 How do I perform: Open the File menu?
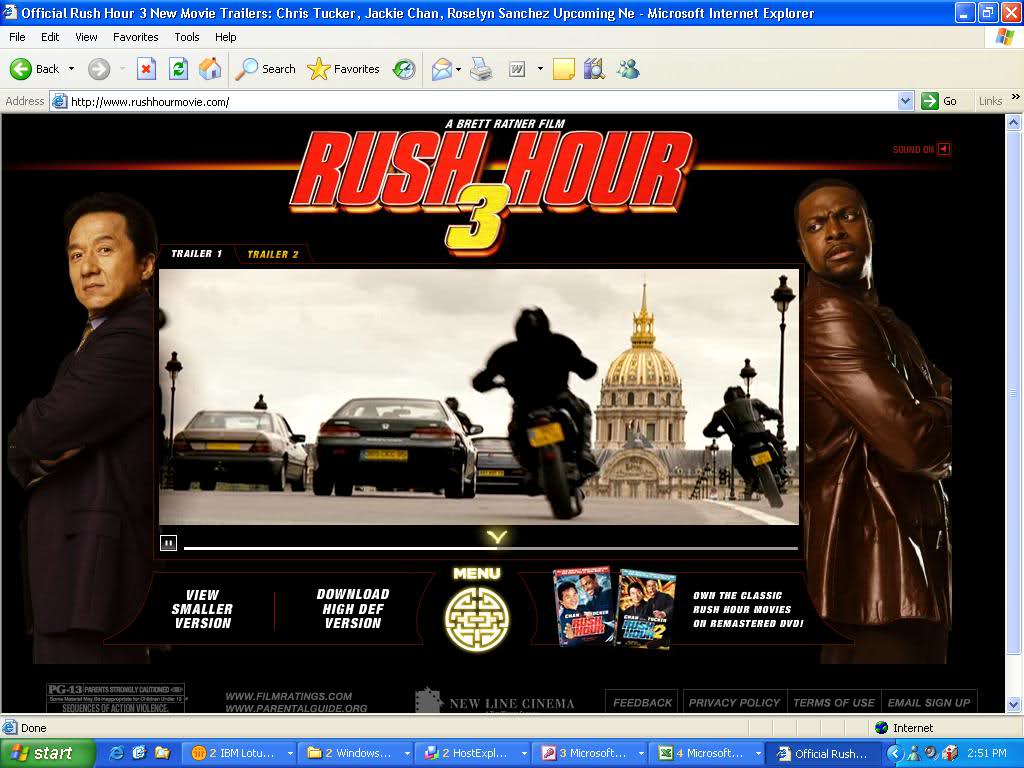coord(18,37)
